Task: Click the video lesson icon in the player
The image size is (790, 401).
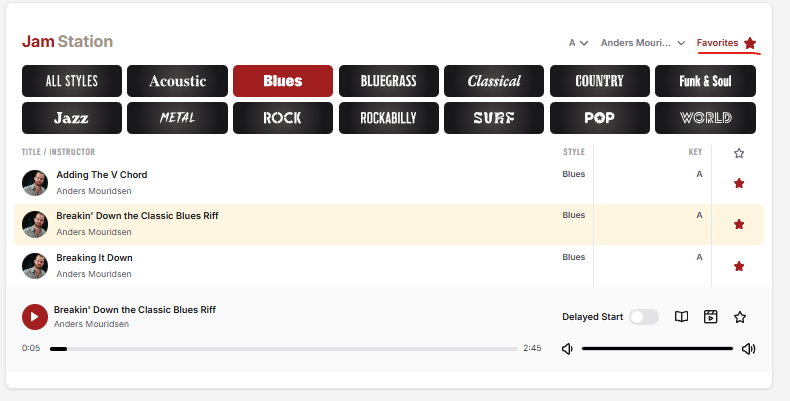Action: [x=710, y=317]
